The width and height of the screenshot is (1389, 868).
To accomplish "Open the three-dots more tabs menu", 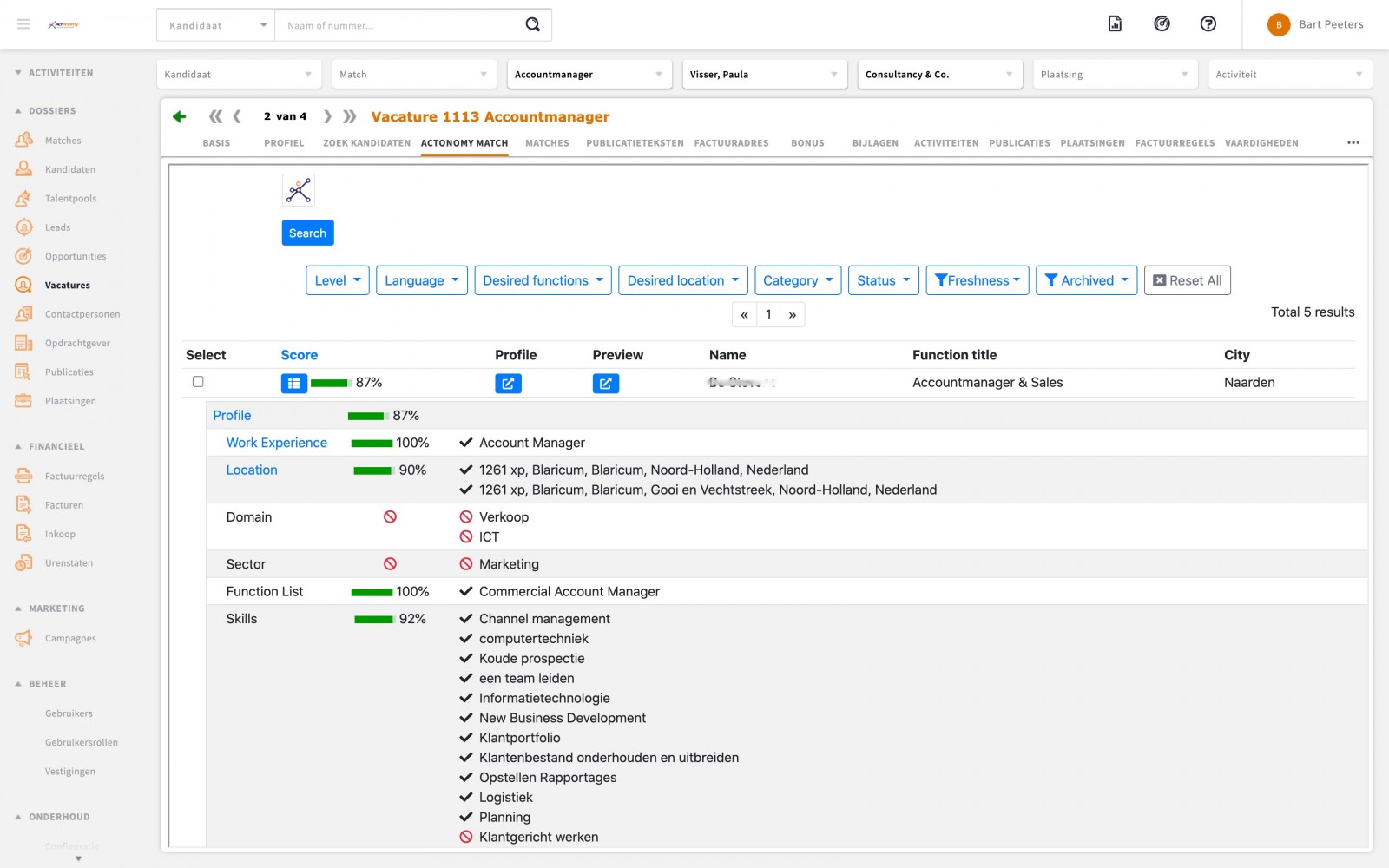I will tap(1353, 143).
